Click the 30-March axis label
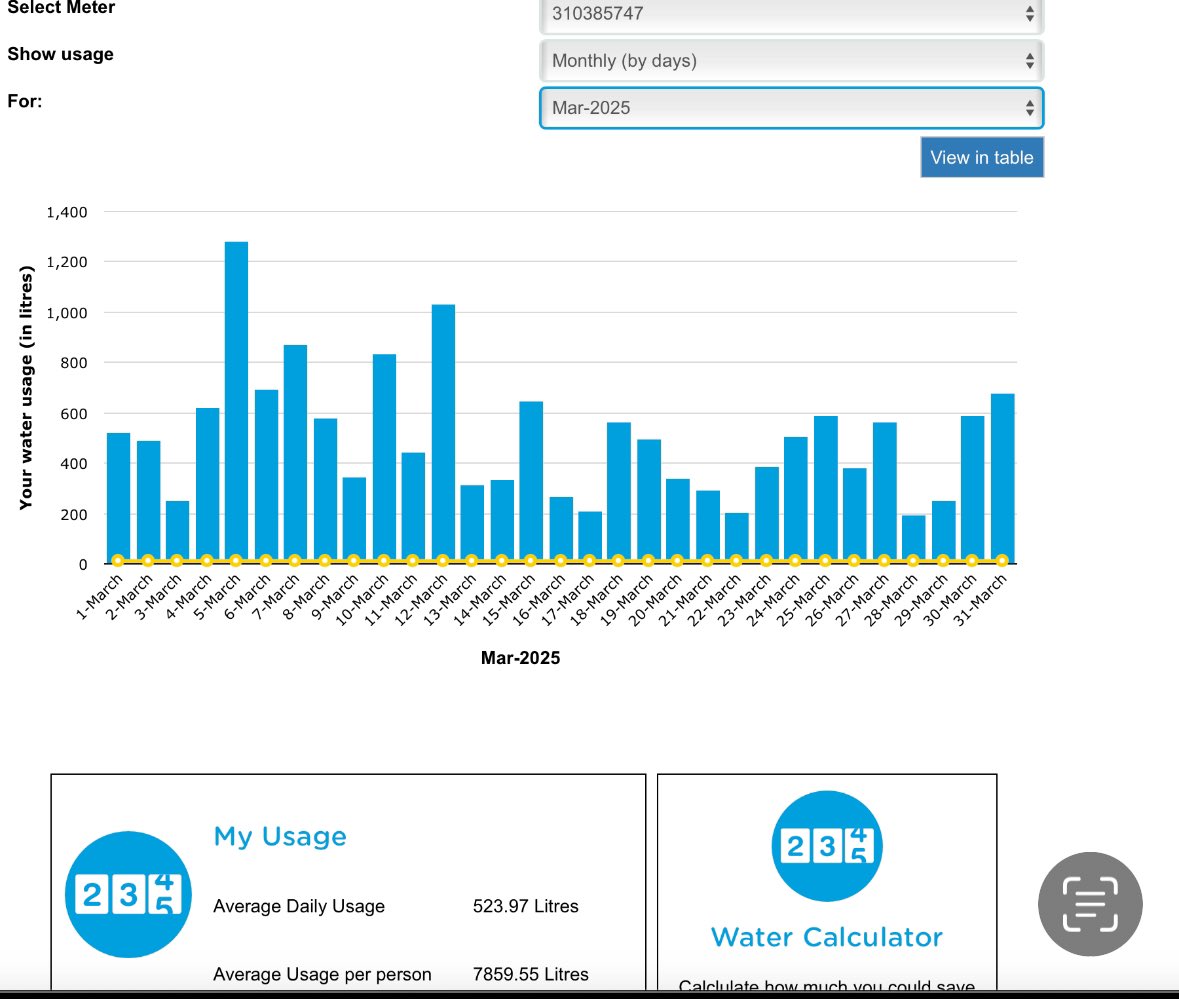Image resolution: width=1179 pixels, height=999 pixels. pyautogui.click(x=950, y=600)
